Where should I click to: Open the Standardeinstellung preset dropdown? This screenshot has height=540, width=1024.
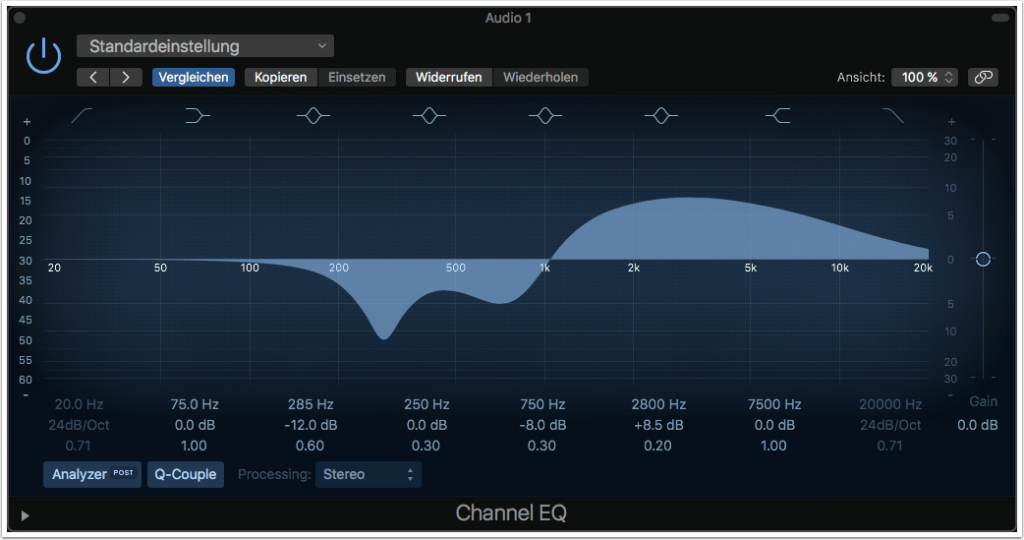tap(205, 46)
